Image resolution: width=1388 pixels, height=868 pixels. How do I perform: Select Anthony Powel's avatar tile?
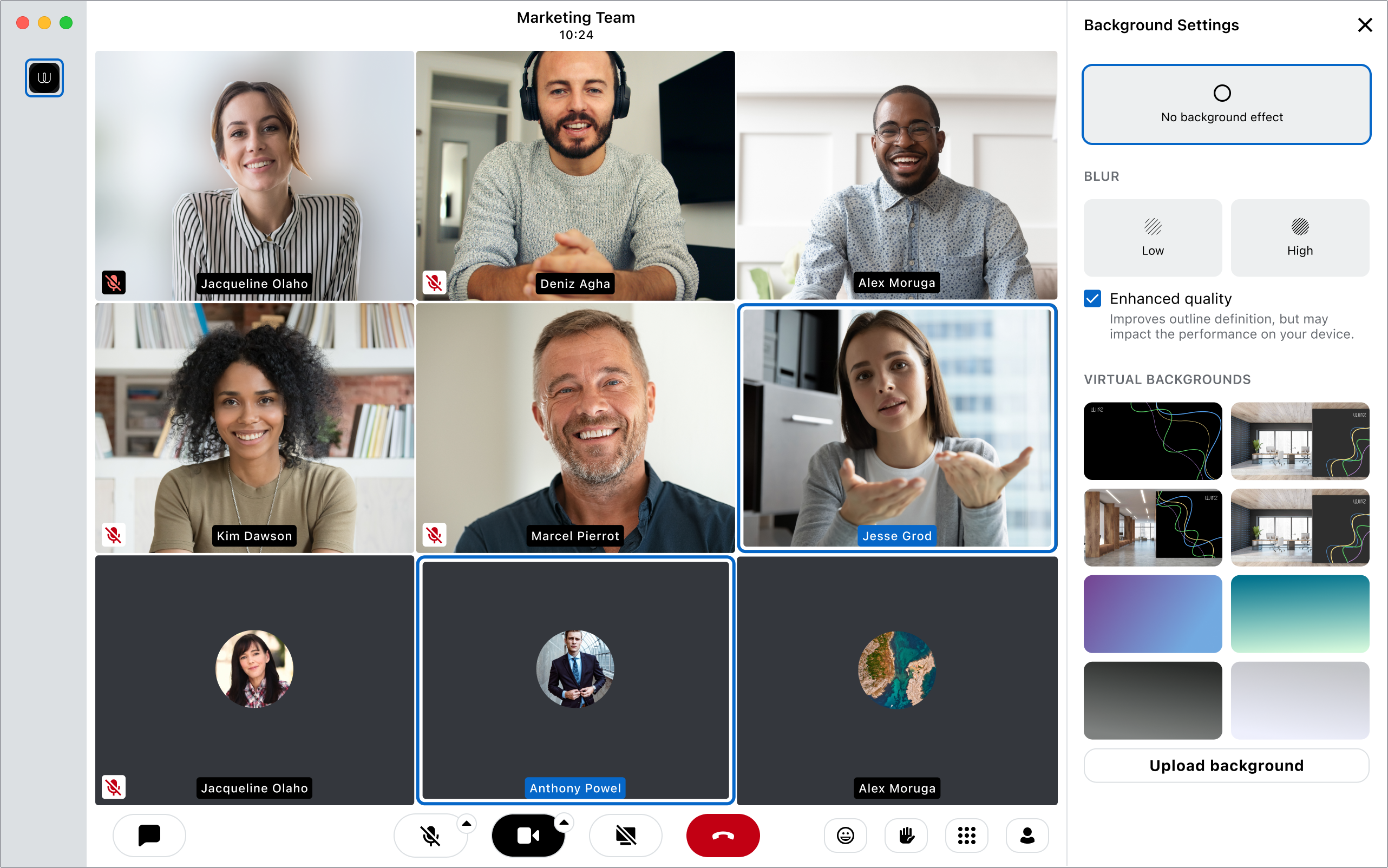pos(575,680)
